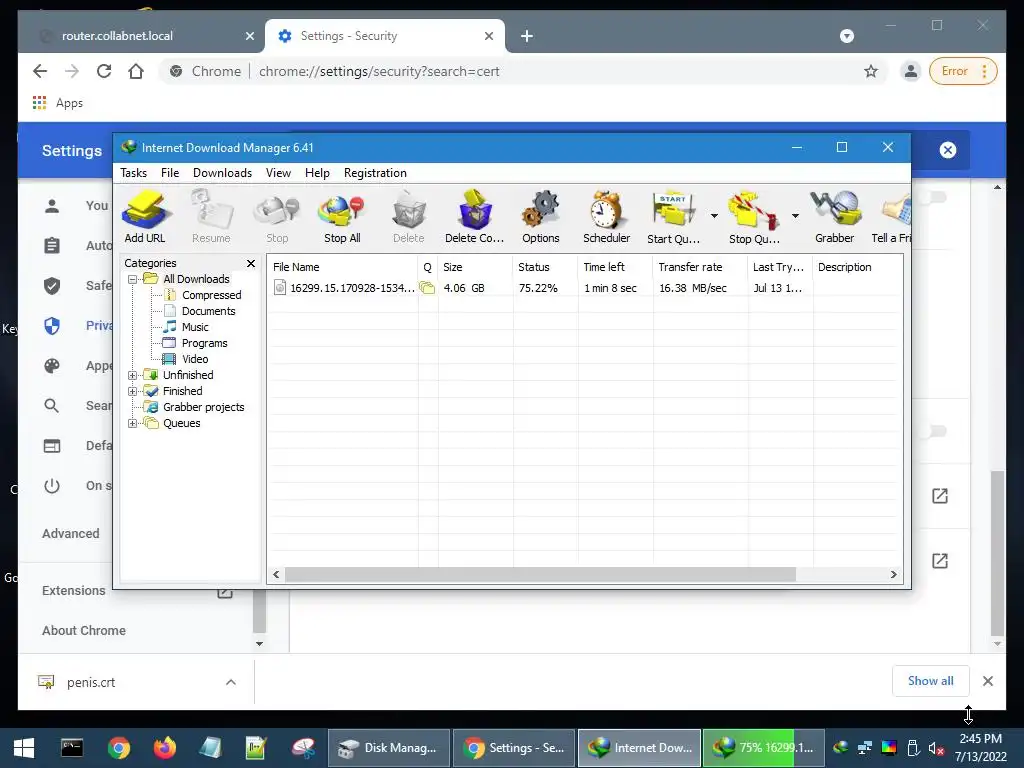This screenshot has width=1024, height=768.
Task: Close the Categories panel
Action: [251, 263]
